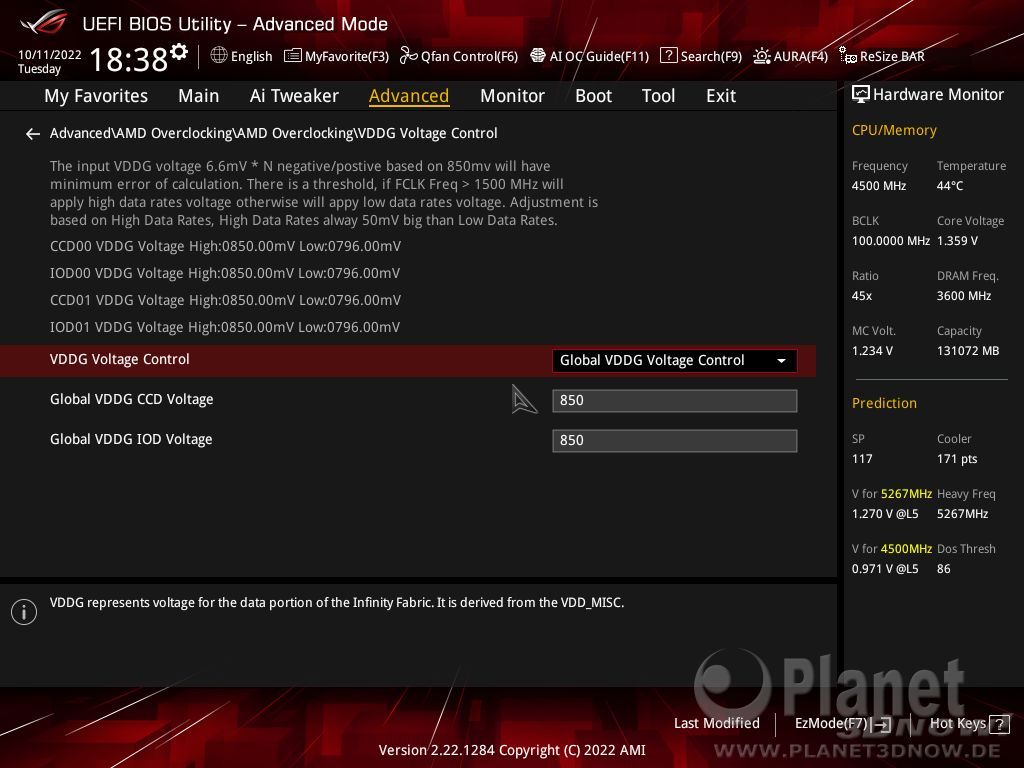This screenshot has height=768, width=1024.
Task: Open the clock settings gear icon
Action: 178,52
